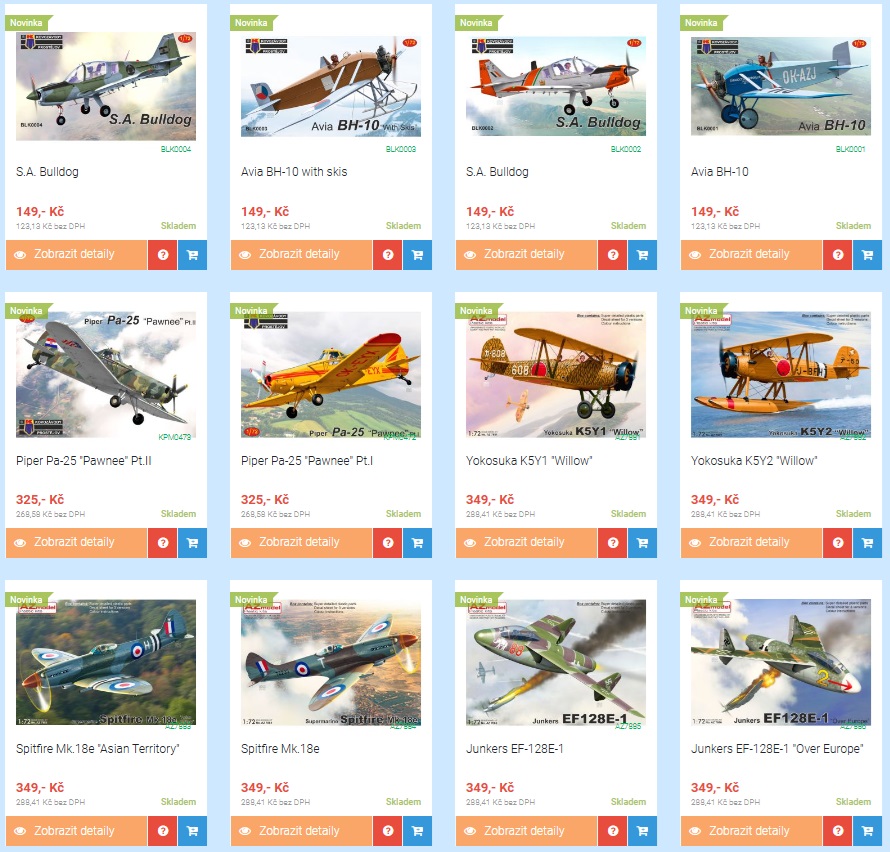Ask about Piper Pa-25 Pawnee Pt.II
The height and width of the screenshot is (852, 890).
tap(163, 543)
